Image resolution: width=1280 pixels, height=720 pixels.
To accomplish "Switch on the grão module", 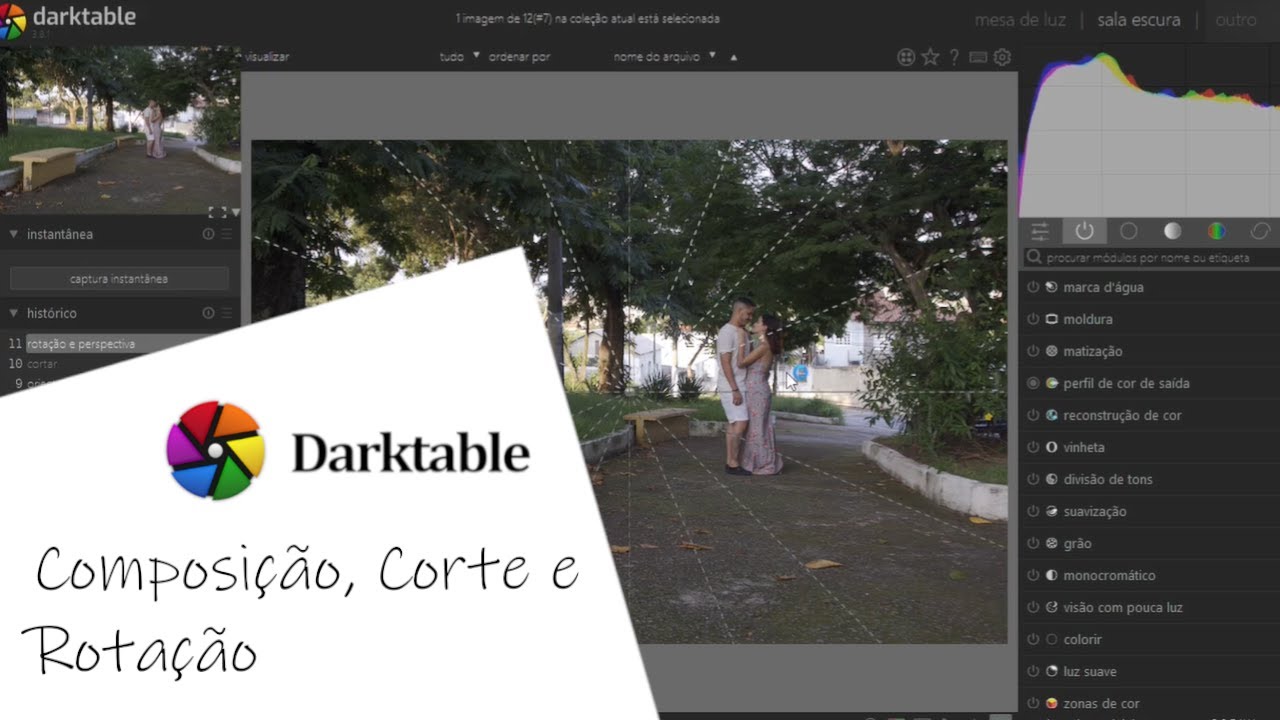I will (x=1033, y=543).
